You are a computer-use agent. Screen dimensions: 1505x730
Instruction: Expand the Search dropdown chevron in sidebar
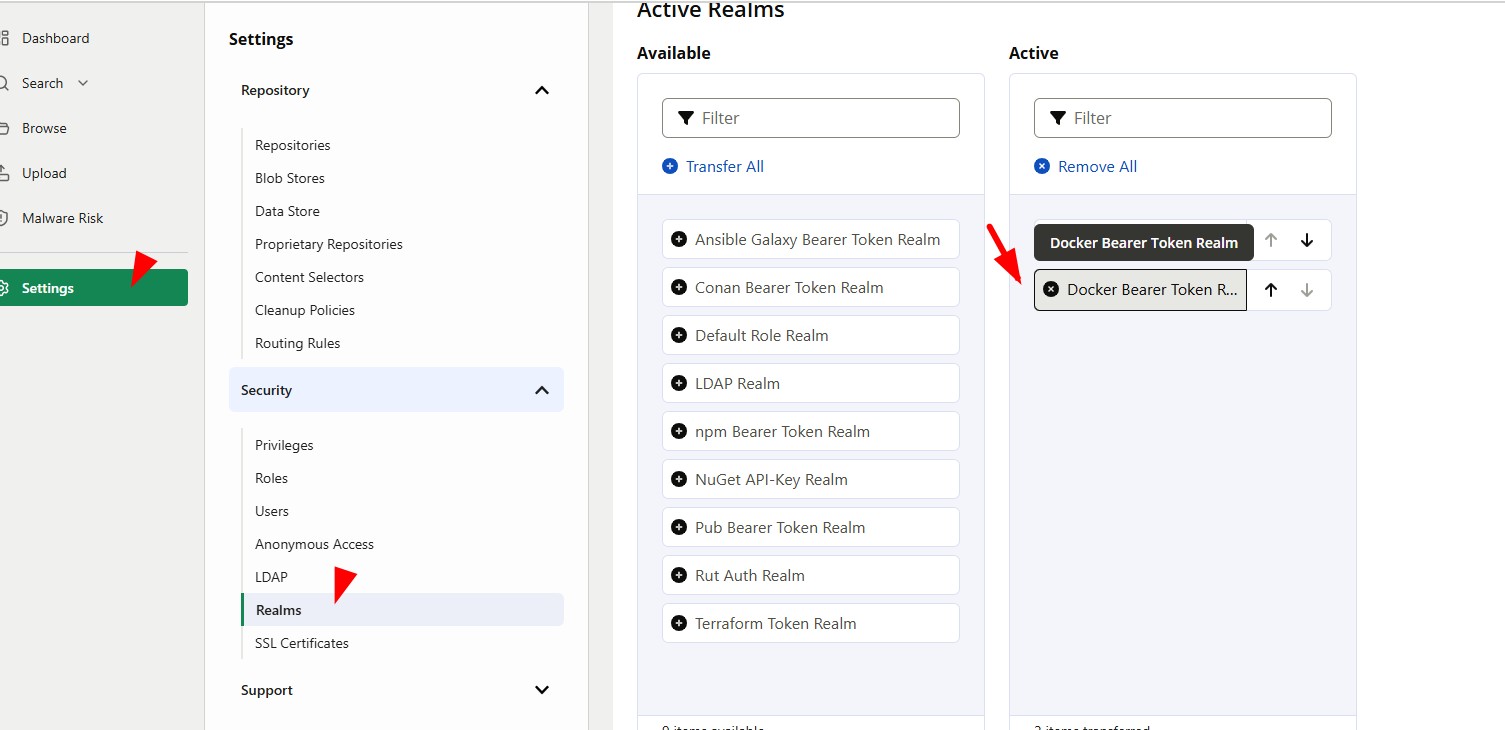click(83, 83)
